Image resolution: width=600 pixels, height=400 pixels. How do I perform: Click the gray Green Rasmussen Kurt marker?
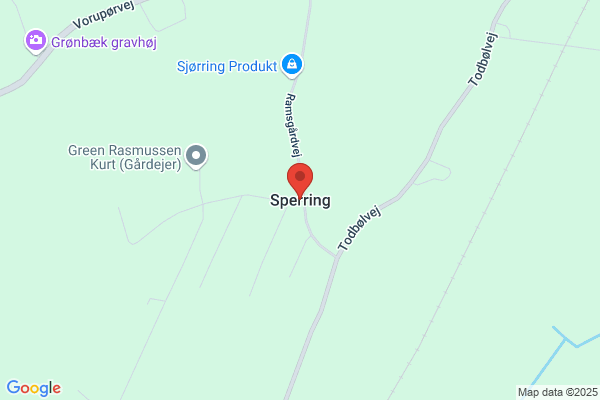point(196,156)
